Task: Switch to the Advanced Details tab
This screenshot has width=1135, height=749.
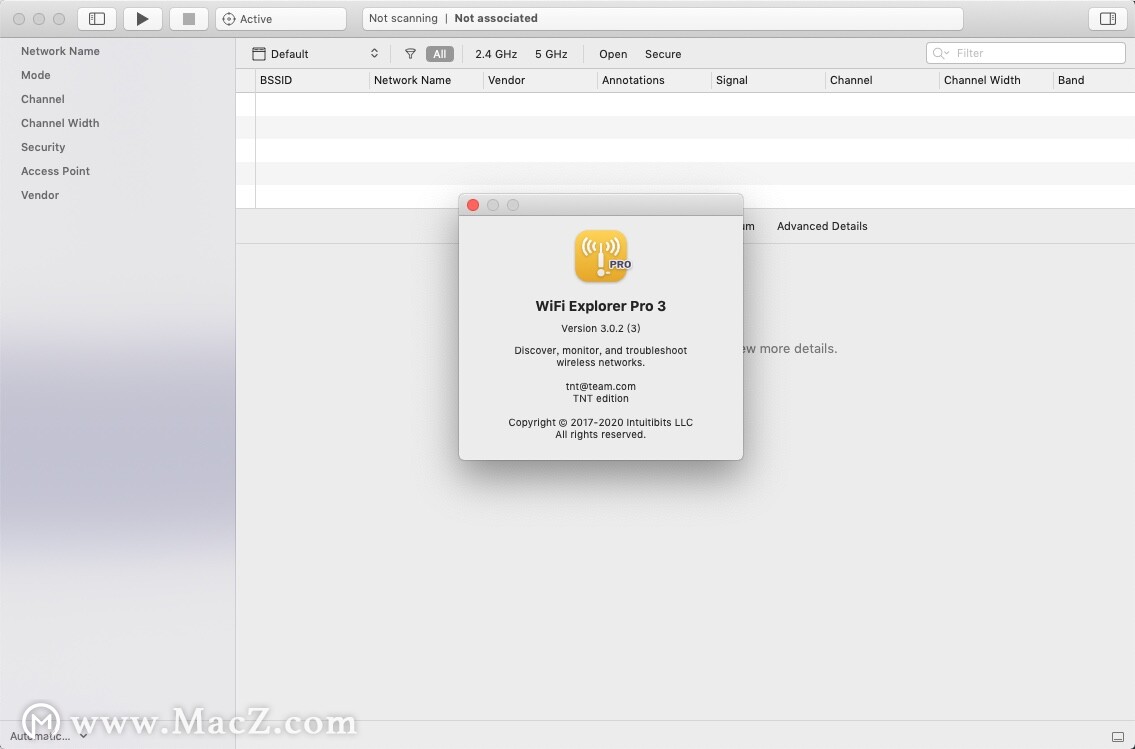Action: click(822, 226)
